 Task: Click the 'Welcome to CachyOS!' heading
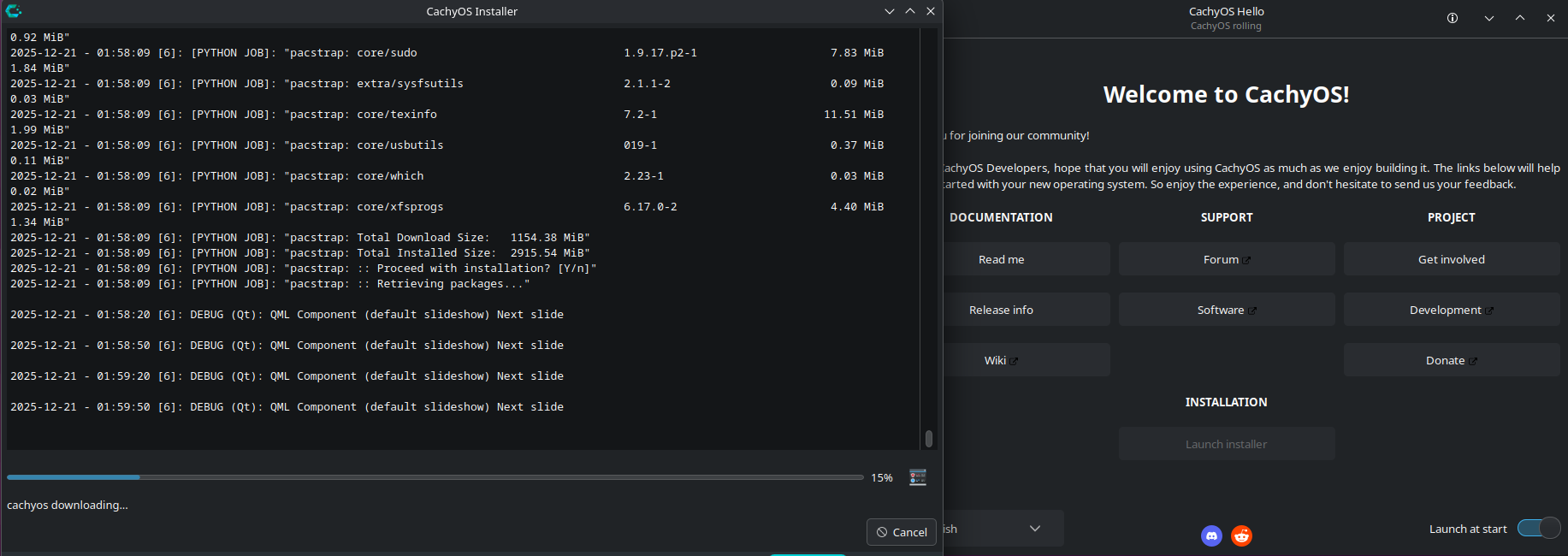pos(1226,94)
